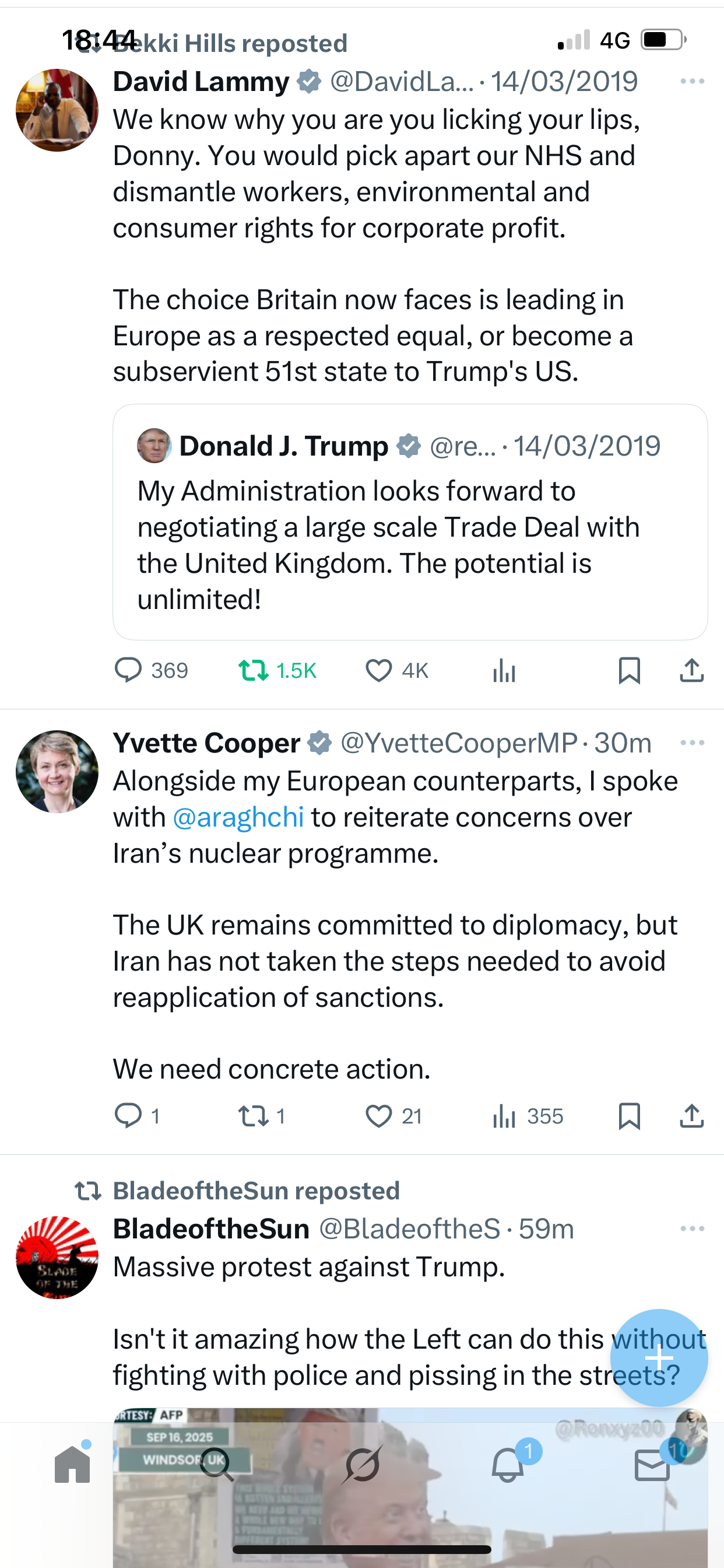This screenshot has width=724, height=1568.
Task: Open more options for BladeoftheSun's tweet
Action: [x=692, y=1228]
